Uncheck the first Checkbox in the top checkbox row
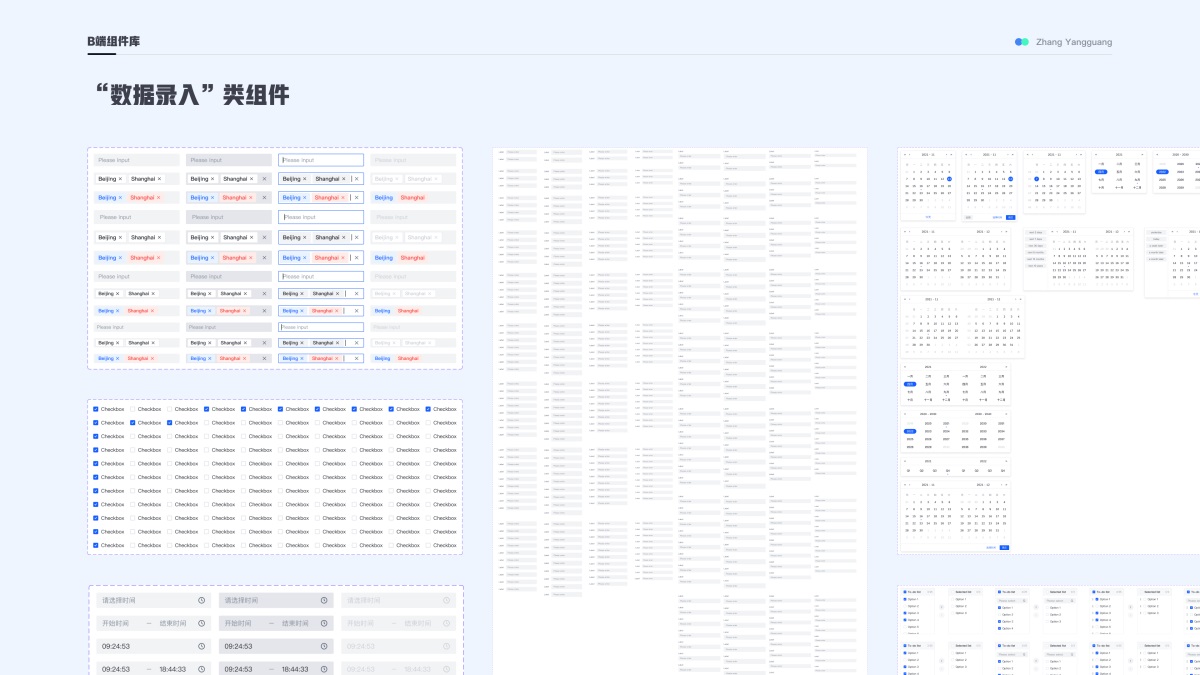Screen dimensions: 1200x675 point(96,409)
